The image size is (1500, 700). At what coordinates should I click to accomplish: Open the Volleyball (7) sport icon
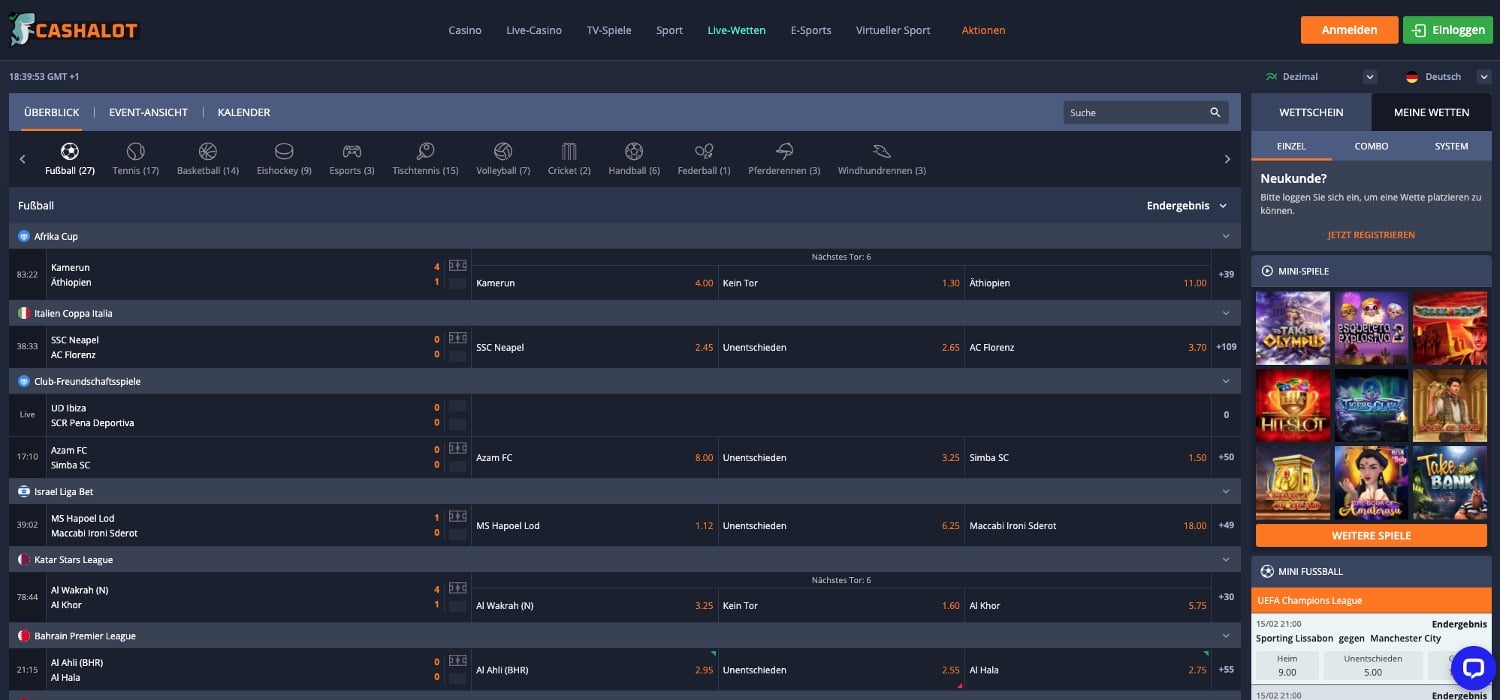[503, 152]
